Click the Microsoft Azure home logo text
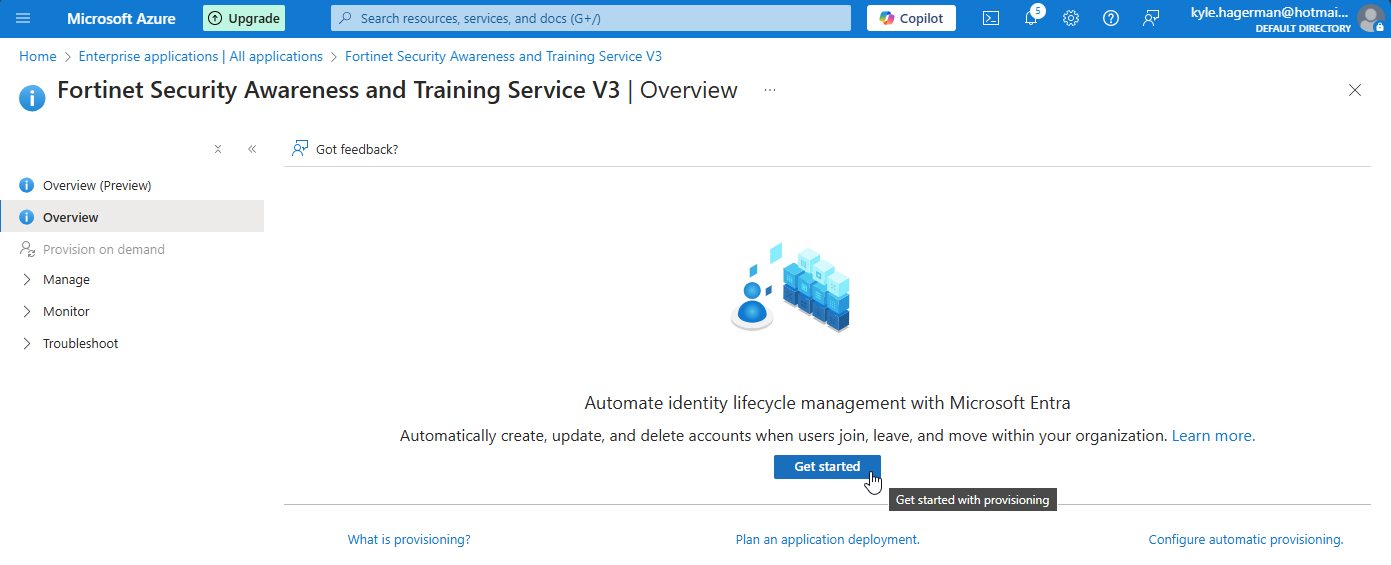The image size is (1391, 565). (x=121, y=18)
